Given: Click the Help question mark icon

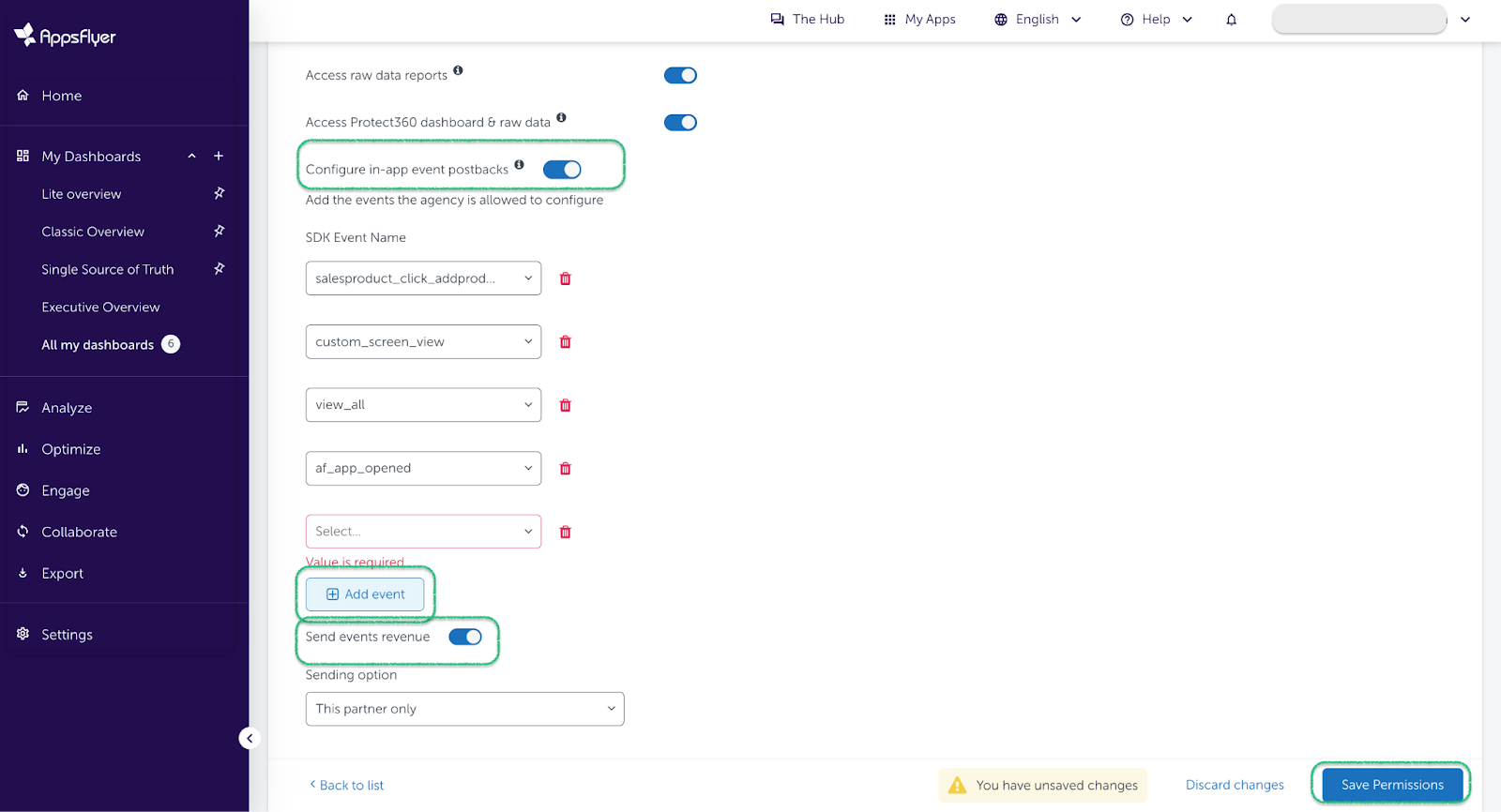Looking at the screenshot, I should 1127,20.
